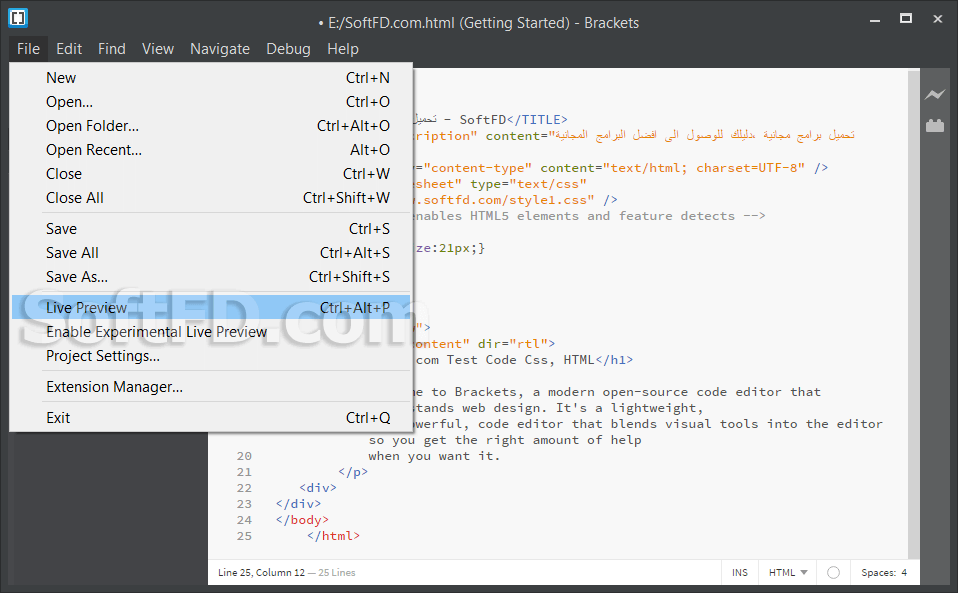Click the closing </html> tag on line 25

(x=334, y=536)
